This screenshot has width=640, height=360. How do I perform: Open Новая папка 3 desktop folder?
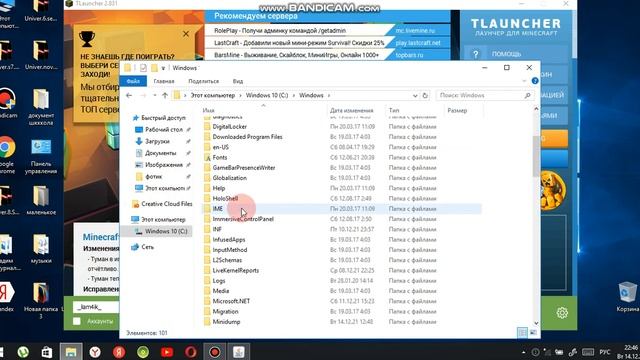click(x=41, y=300)
